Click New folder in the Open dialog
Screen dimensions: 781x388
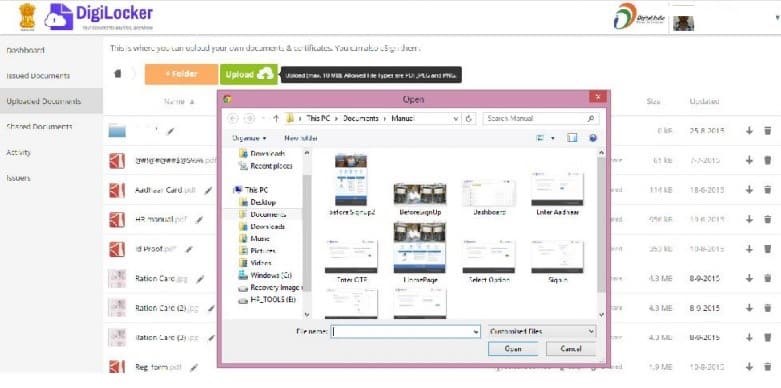pos(300,138)
